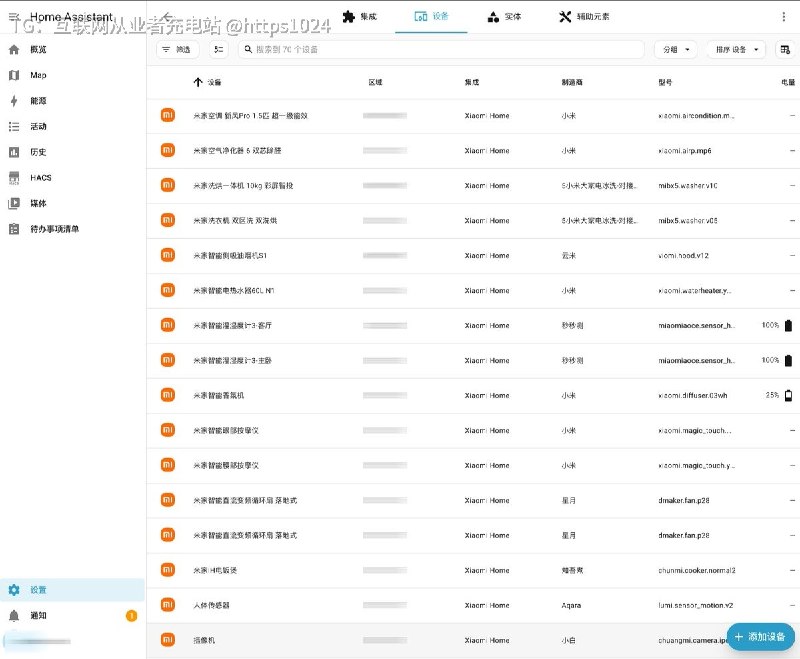The image size is (800, 659).
Task: Sort by the 制造商 manufacturer column header
Action: click(572, 82)
